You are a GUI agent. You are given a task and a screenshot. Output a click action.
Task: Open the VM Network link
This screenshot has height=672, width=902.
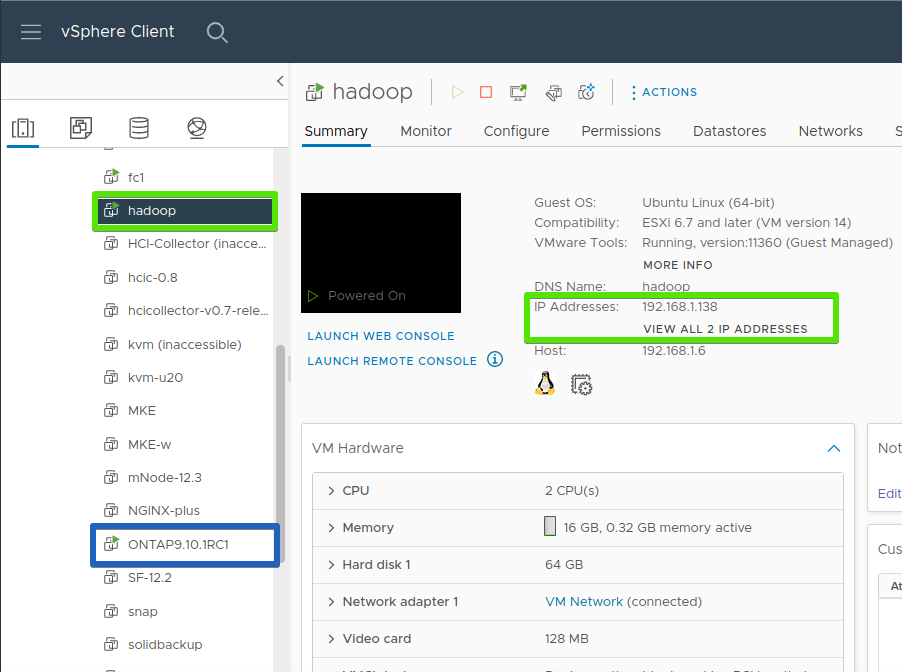584,602
